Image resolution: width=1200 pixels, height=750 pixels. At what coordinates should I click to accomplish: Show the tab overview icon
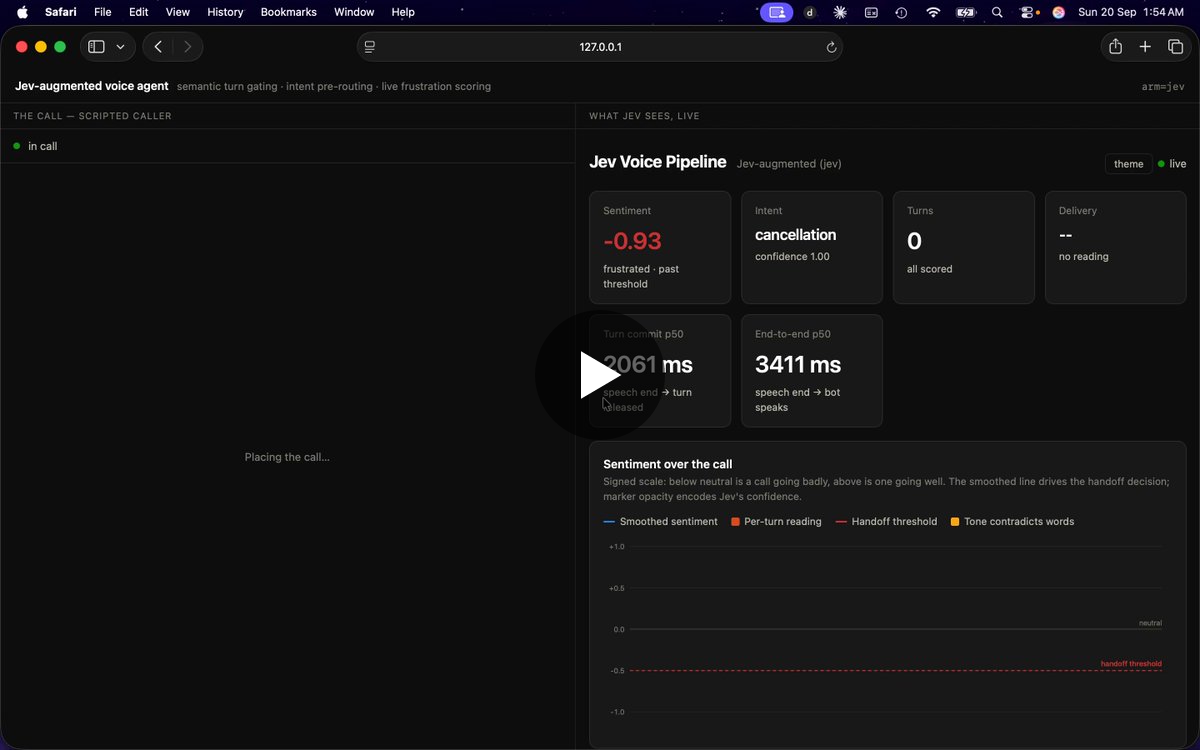(x=1176, y=47)
